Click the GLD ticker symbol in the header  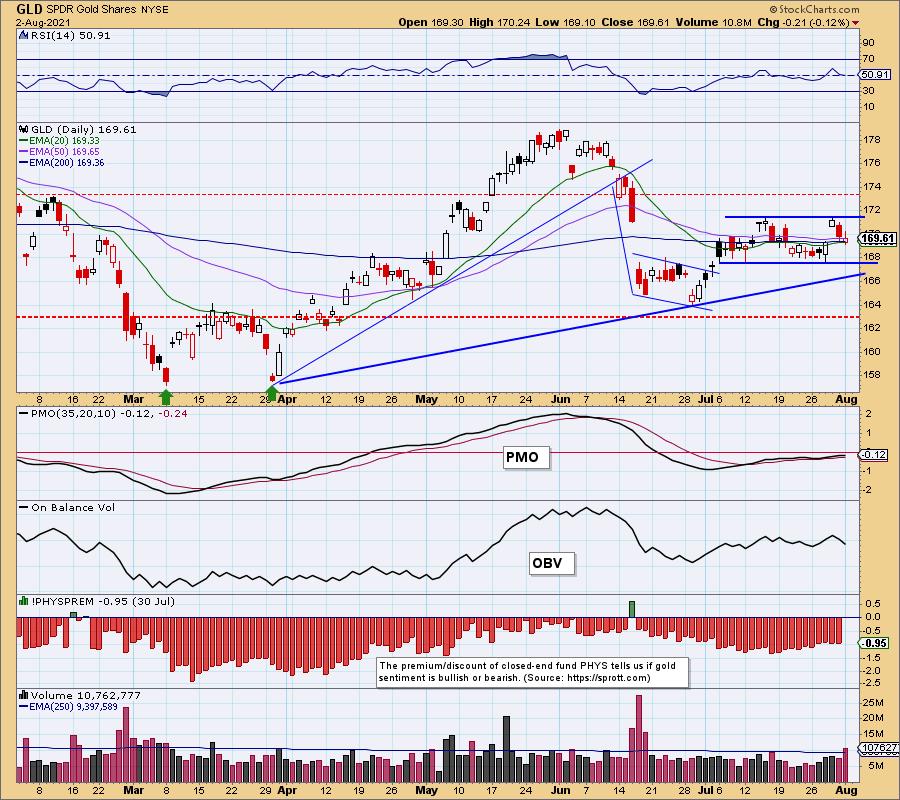click(29, 9)
